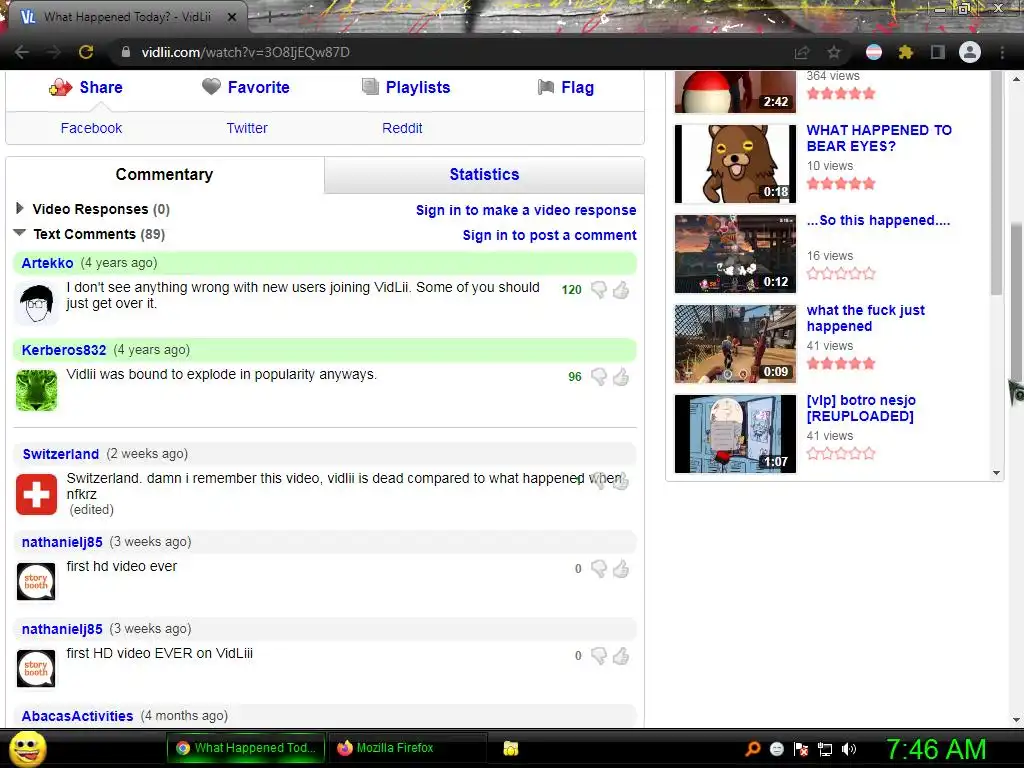Click the star rating under 'BEAR EYES?' video
Screen dimensions: 1024x768
[x=840, y=184]
